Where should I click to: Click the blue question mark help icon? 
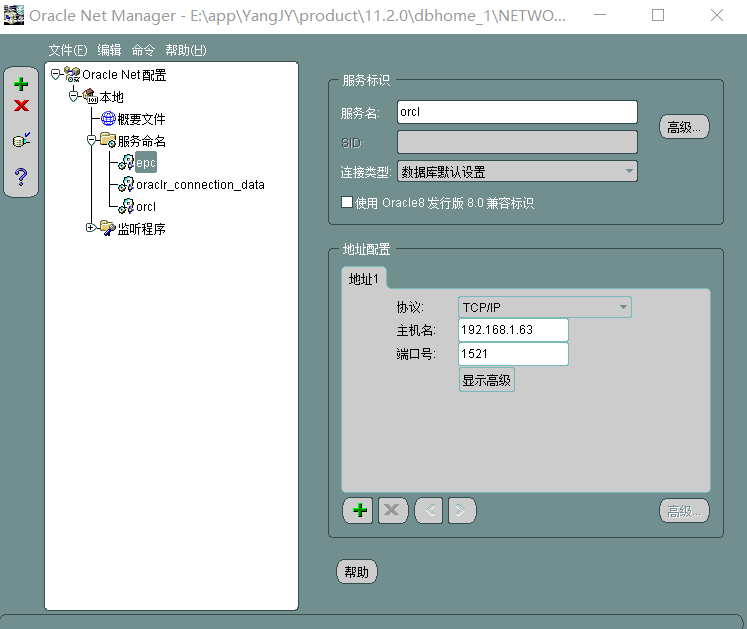21,177
